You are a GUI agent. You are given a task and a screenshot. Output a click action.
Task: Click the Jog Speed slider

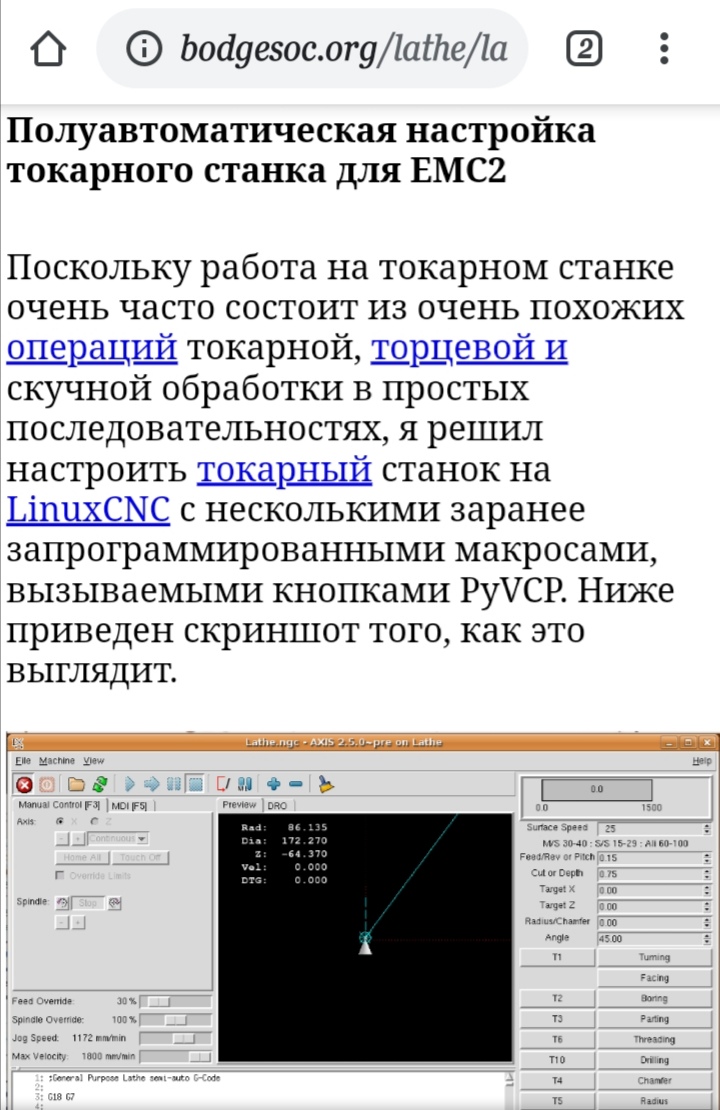[x=176, y=1039]
